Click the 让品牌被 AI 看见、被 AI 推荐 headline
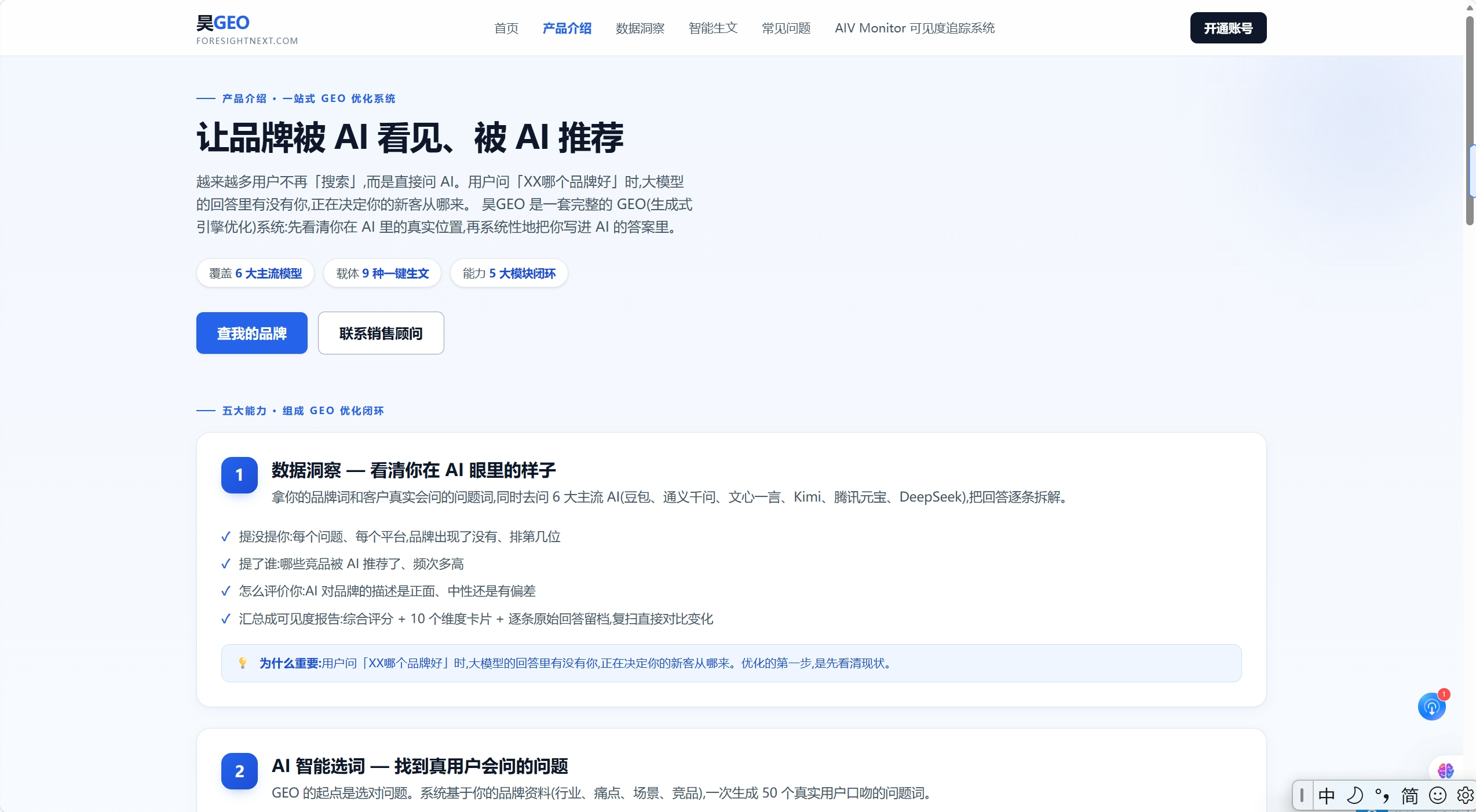Screen dimensions: 1476x812 click(x=410, y=138)
